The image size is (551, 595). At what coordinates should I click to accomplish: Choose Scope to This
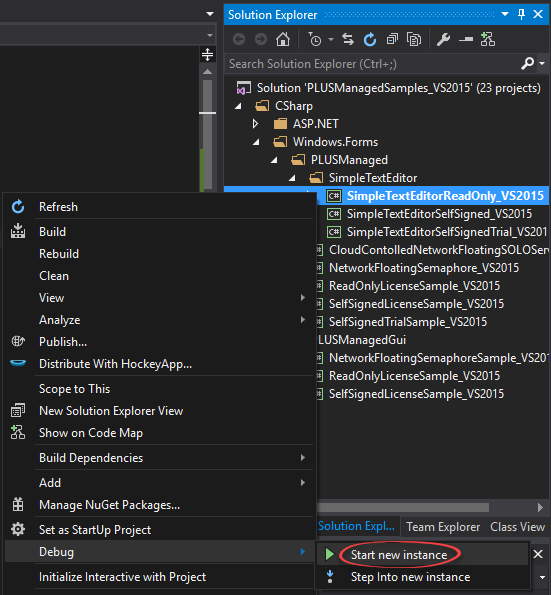tap(159, 389)
